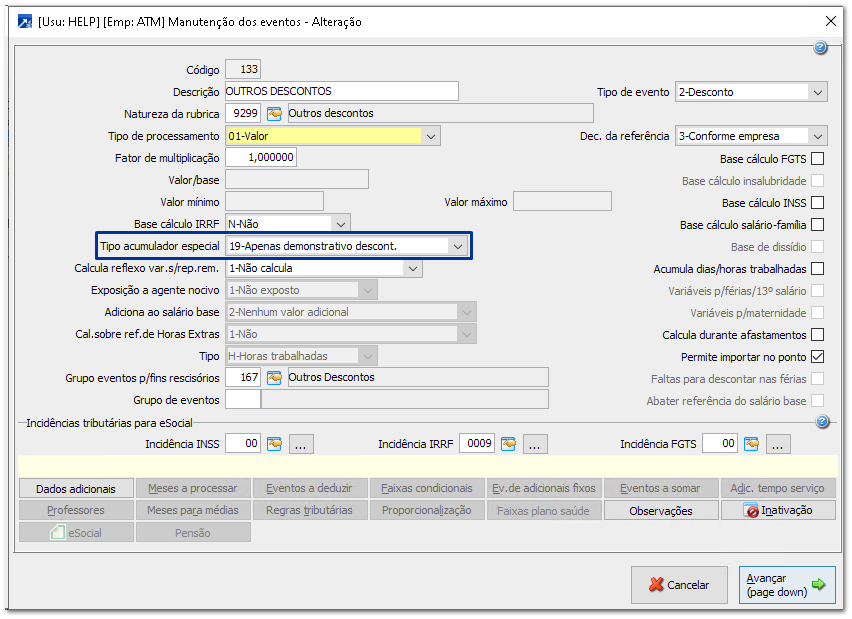Expand Tipo de processamento combo box
This screenshot has width=852, height=619.
(430, 136)
